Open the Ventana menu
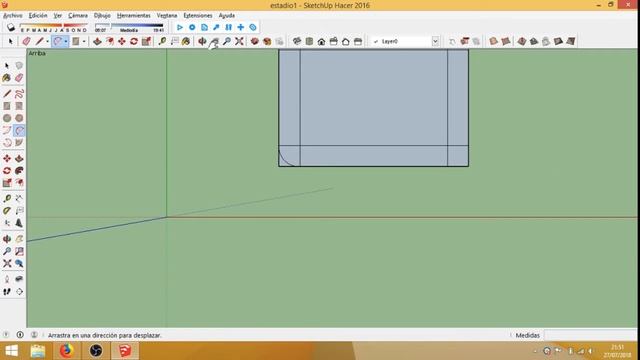 coord(167,16)
